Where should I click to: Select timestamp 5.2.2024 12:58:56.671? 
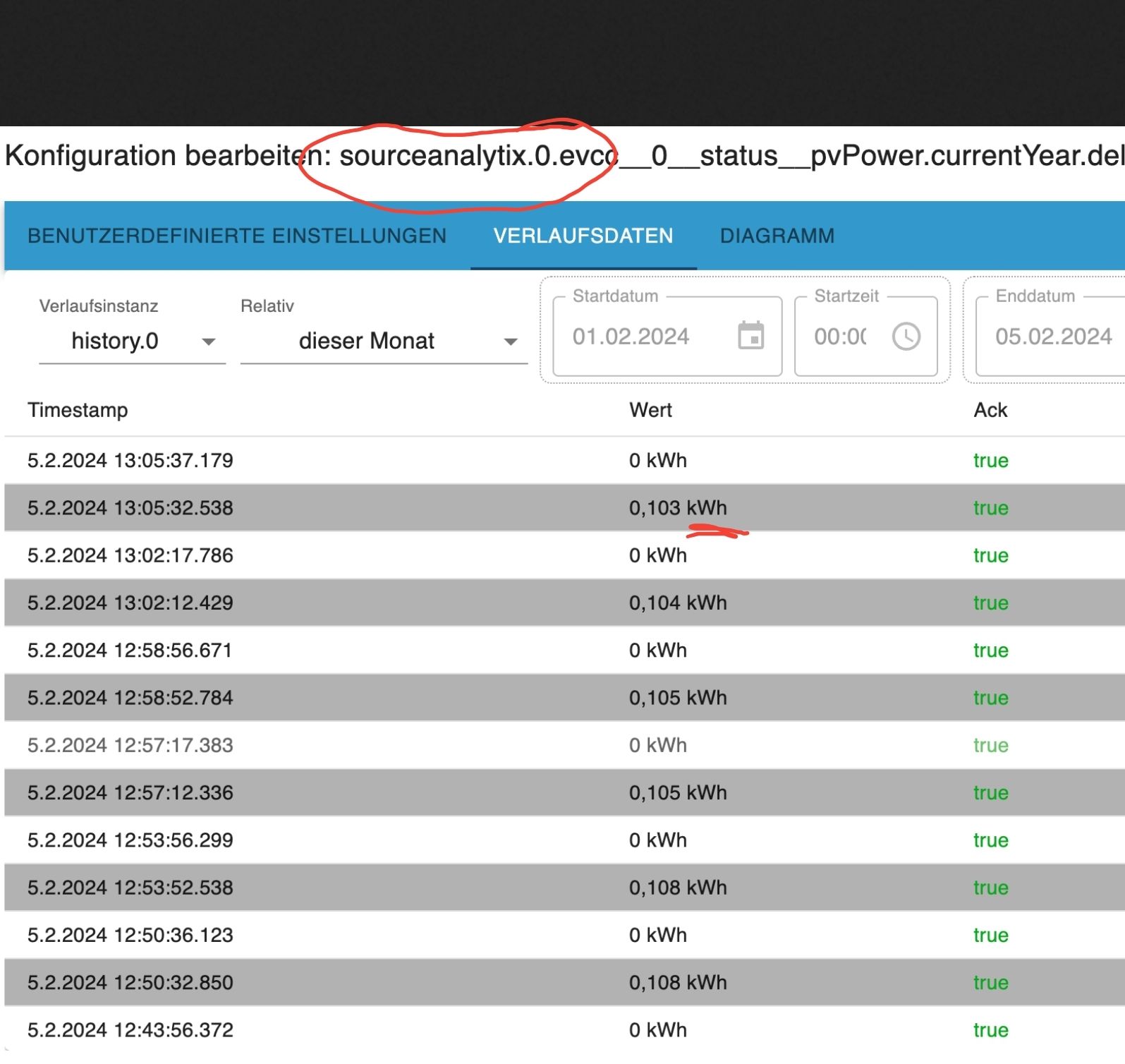click(130, 650)
